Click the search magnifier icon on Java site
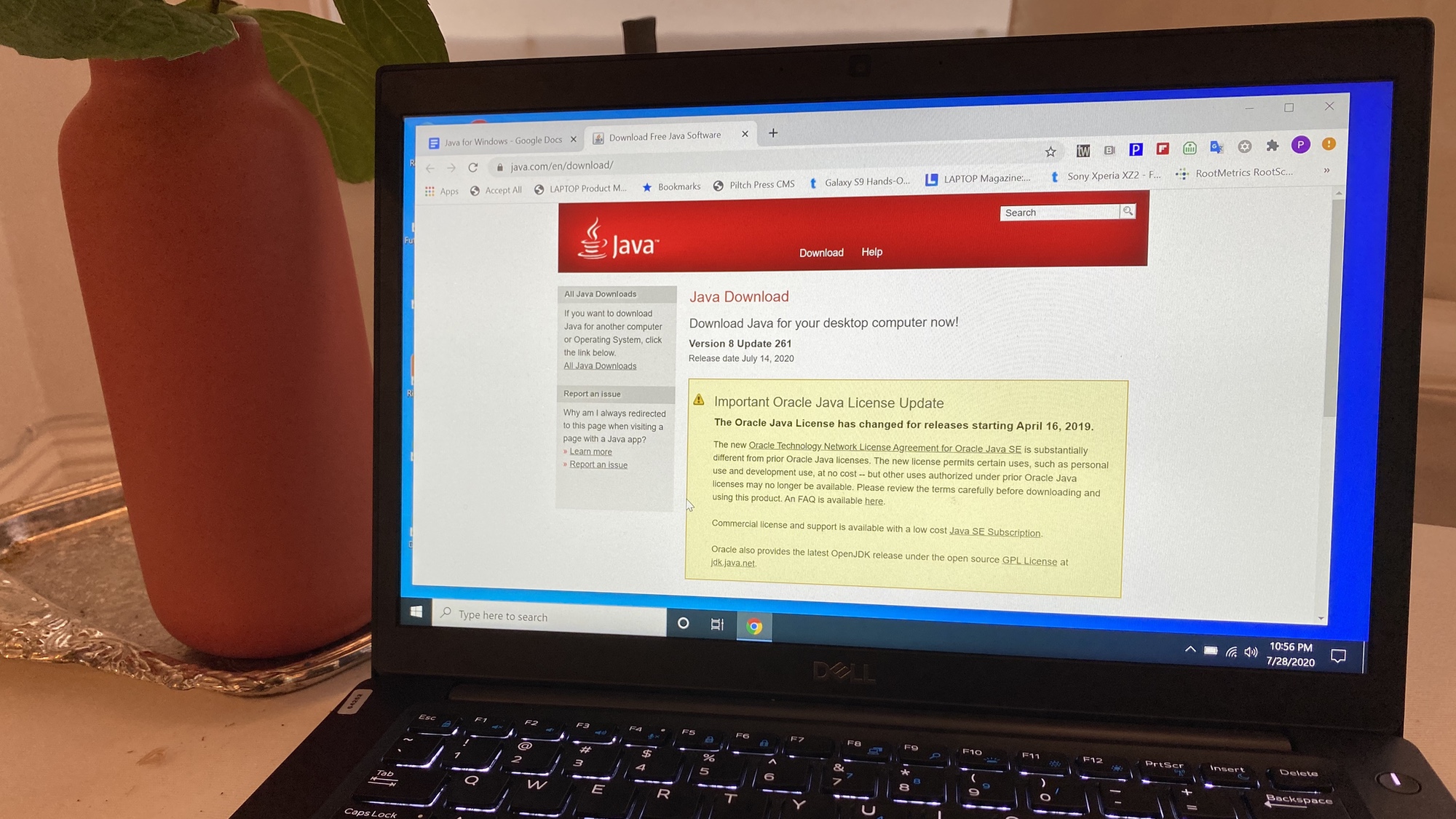The height and width of the screenshot is (819, 1456). [x=1128, y=211]
